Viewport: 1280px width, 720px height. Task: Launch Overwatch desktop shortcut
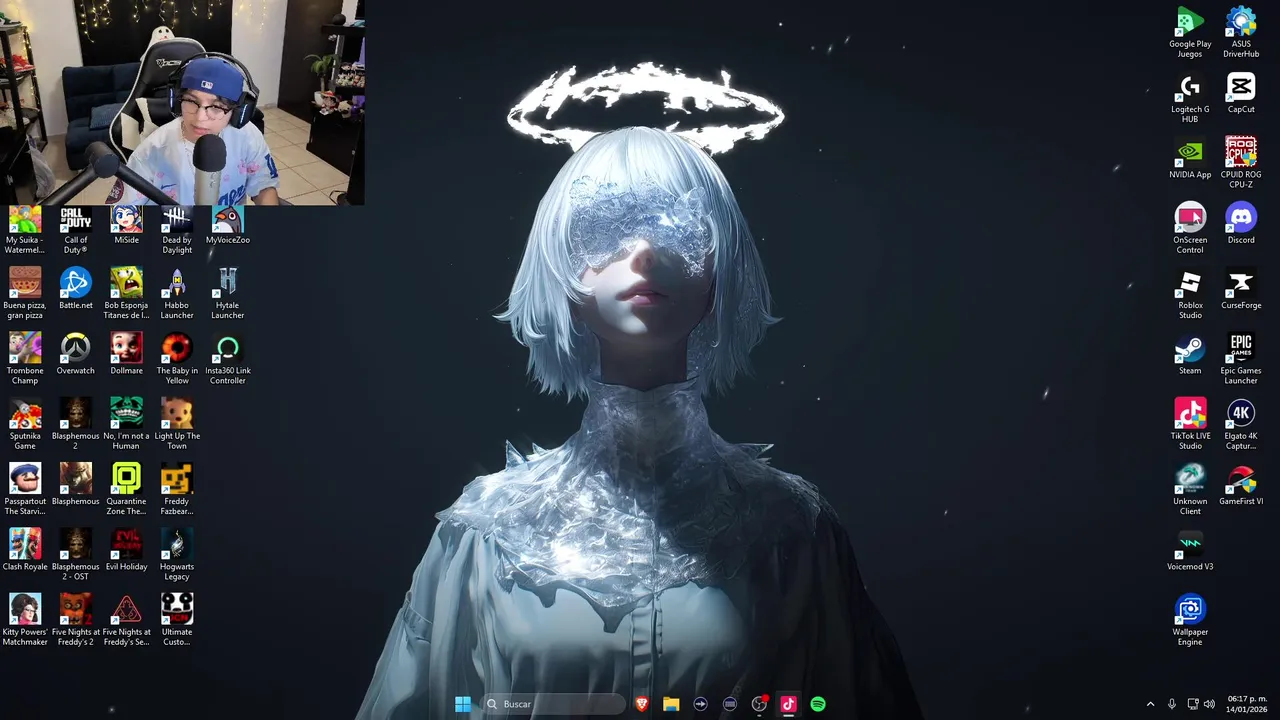75,355
